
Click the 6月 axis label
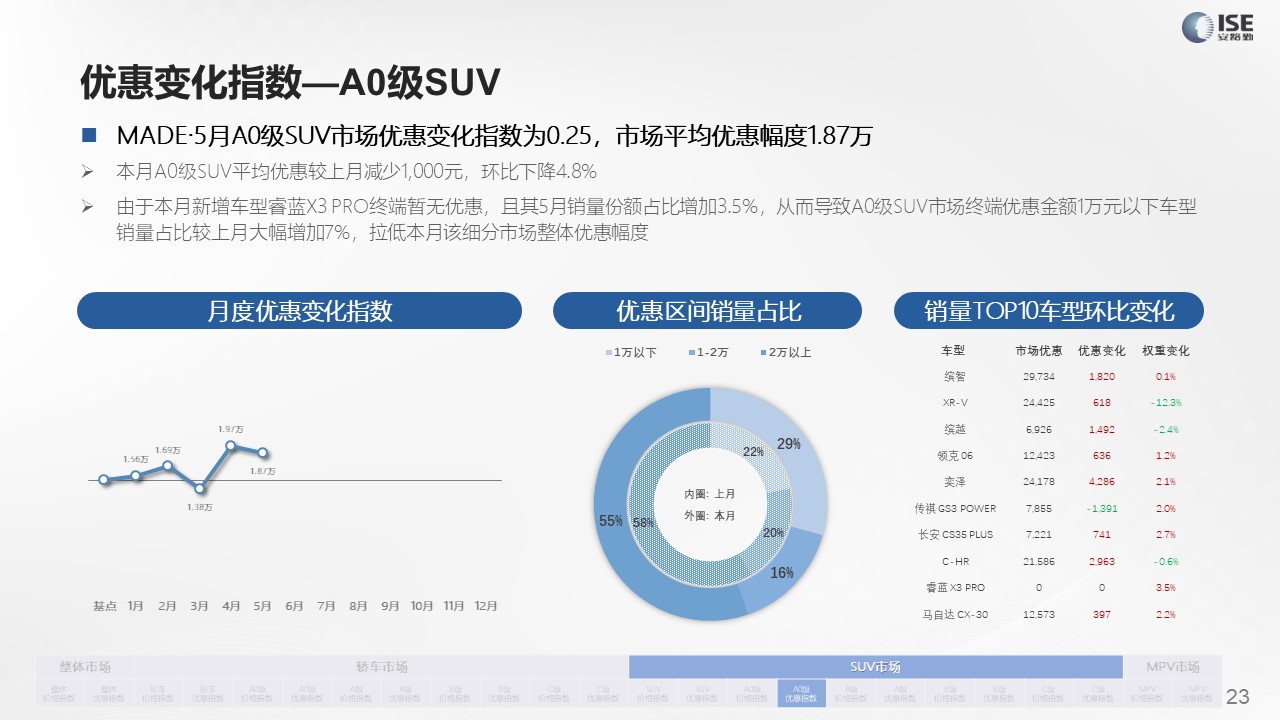[295, 606]
